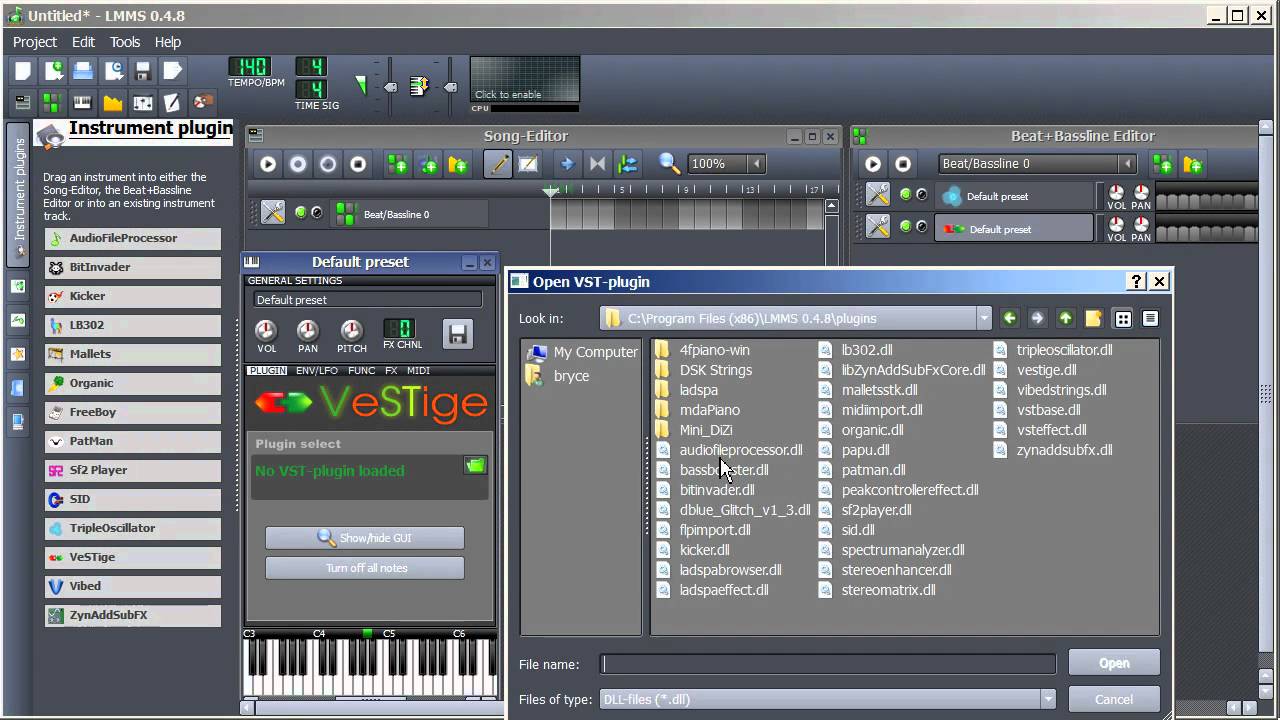Click the Song-Editor zoom magnifier icon

click(x=669, y=164)
